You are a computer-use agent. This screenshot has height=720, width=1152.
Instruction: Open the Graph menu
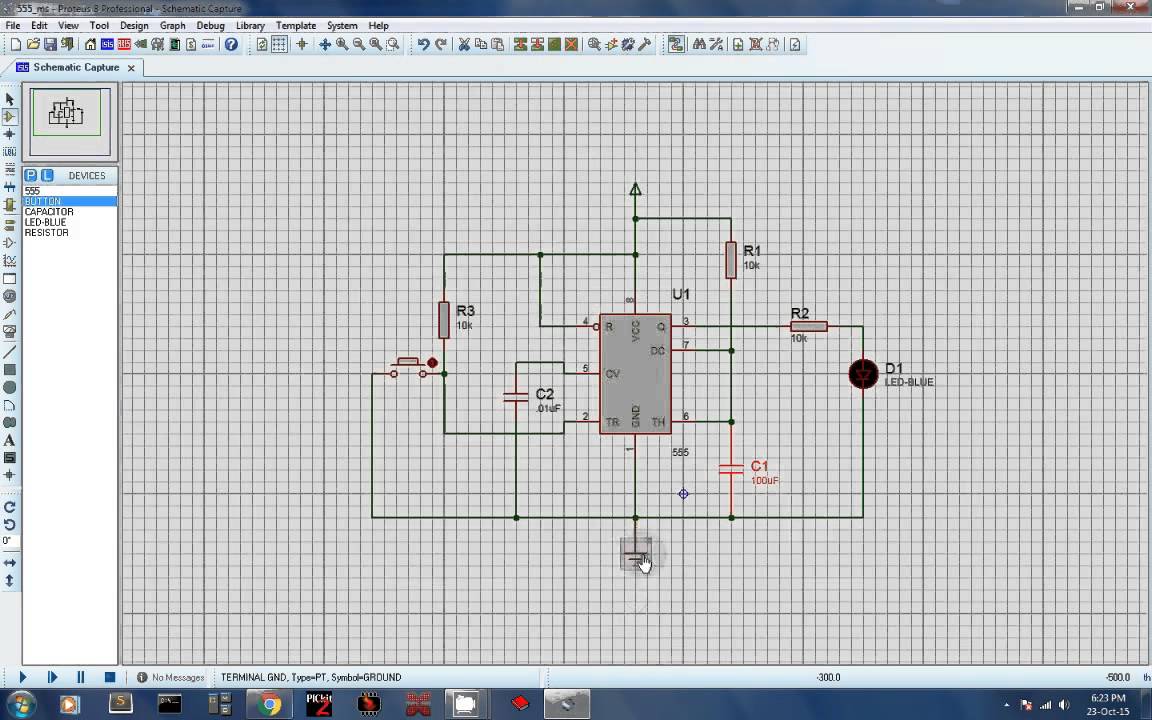(173, 25)
